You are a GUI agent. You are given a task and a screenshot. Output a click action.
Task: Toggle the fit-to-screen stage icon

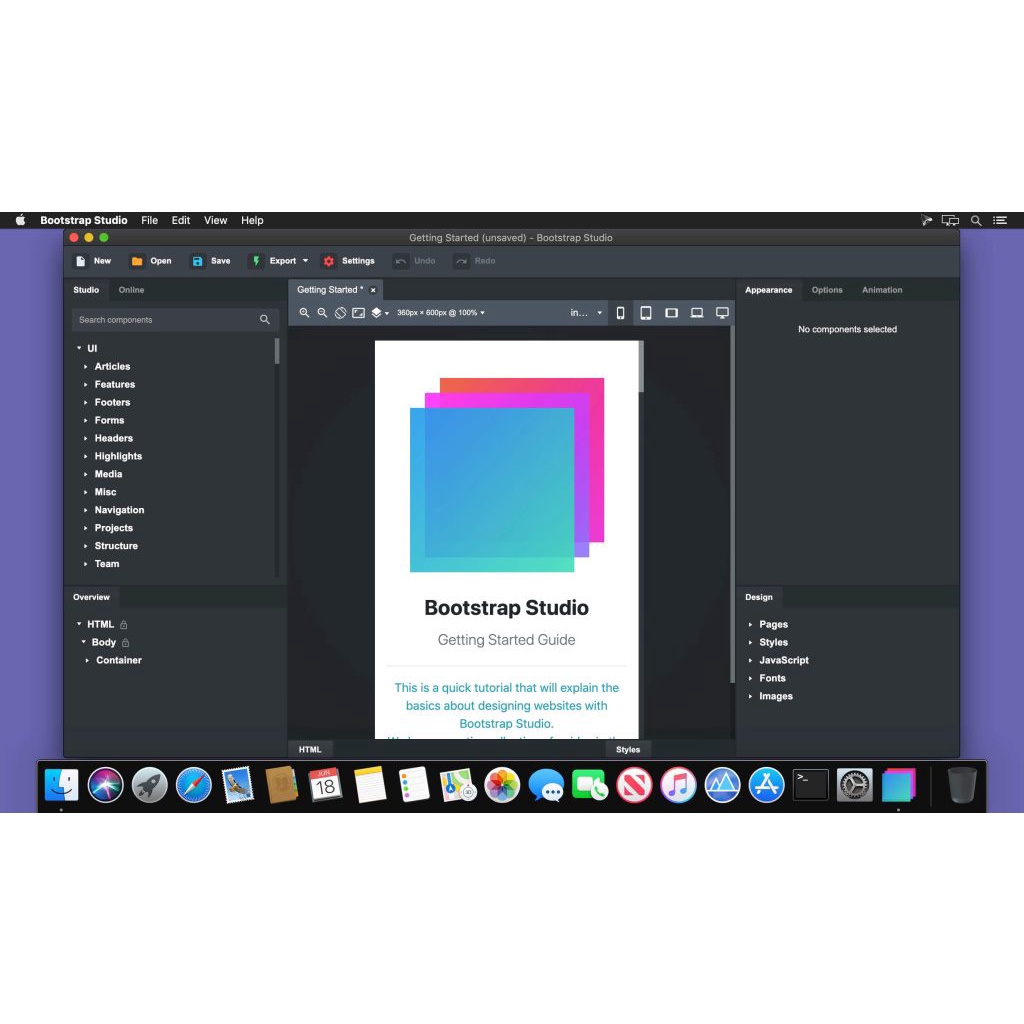click(x=359, y=313)
